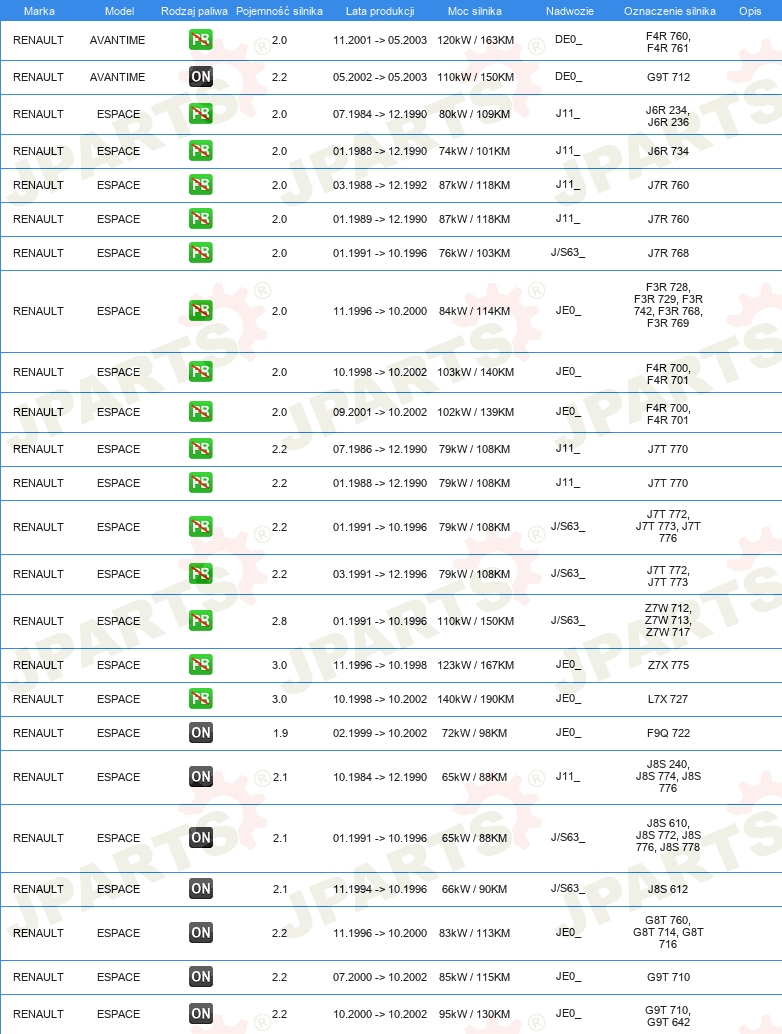Select the J7R 768 engine code
The width and height of the screenshot is (782, 1034).
669,253
